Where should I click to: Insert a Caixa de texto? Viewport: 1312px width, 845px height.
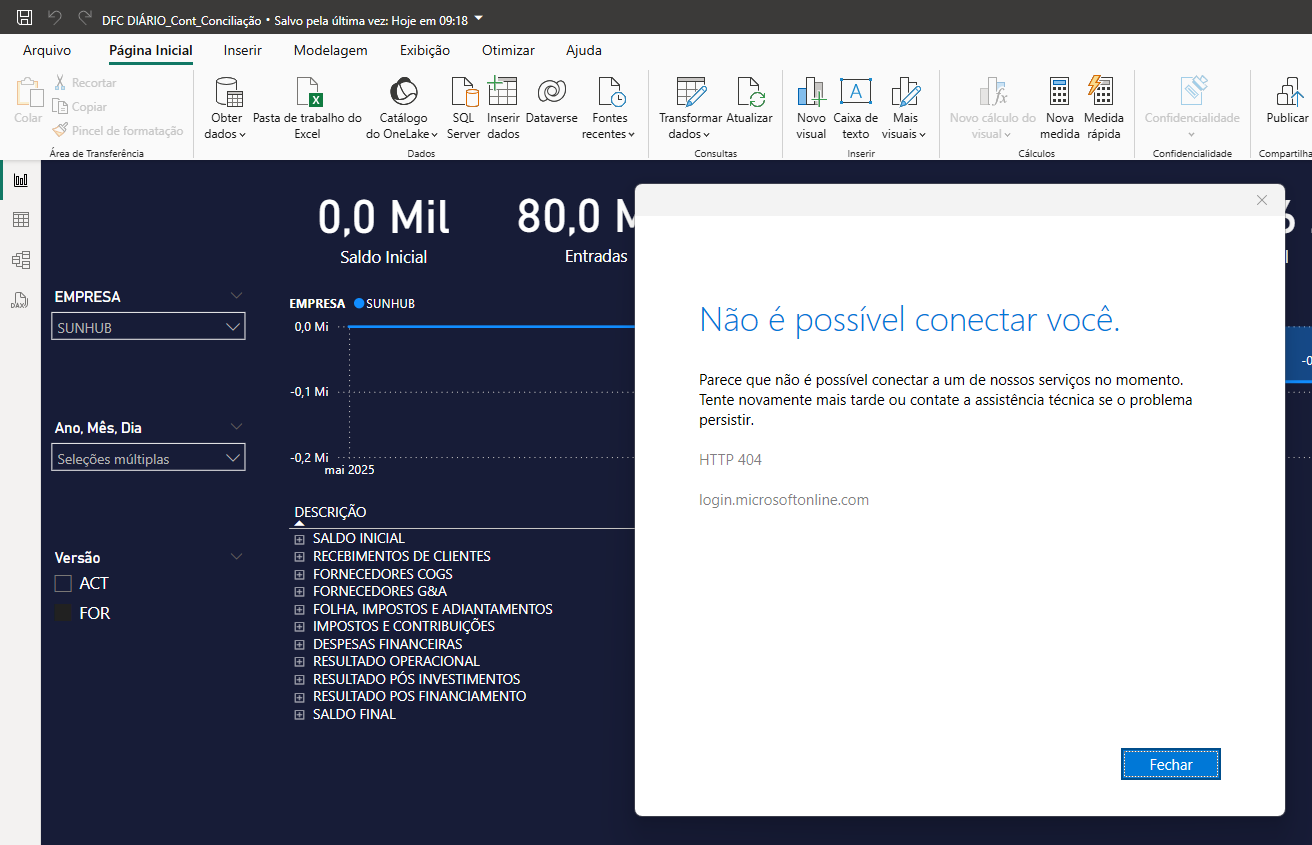click(x=855, y=93)
